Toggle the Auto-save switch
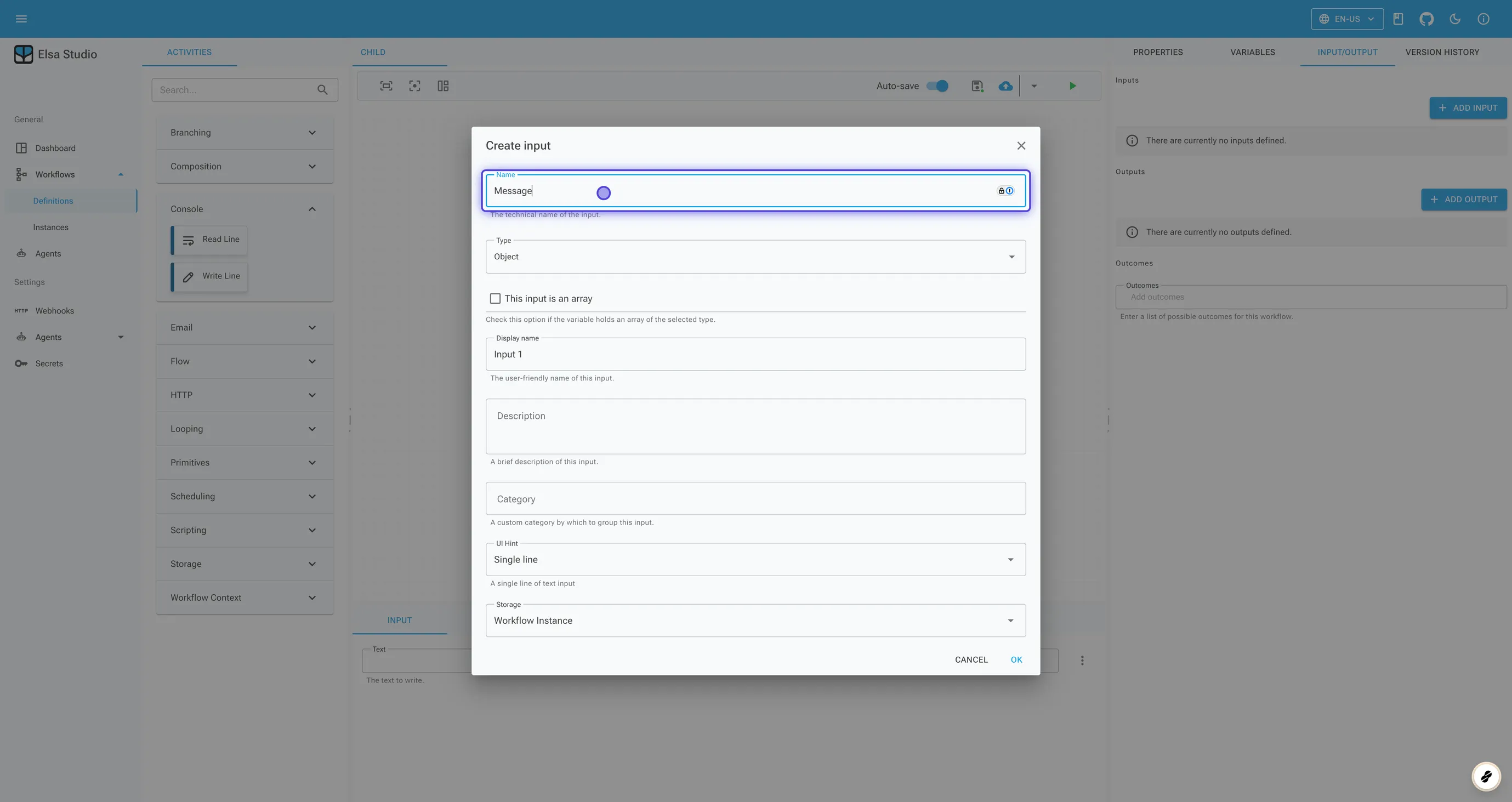The height and width of the screenshot is (802, 1512). point(937,86)
